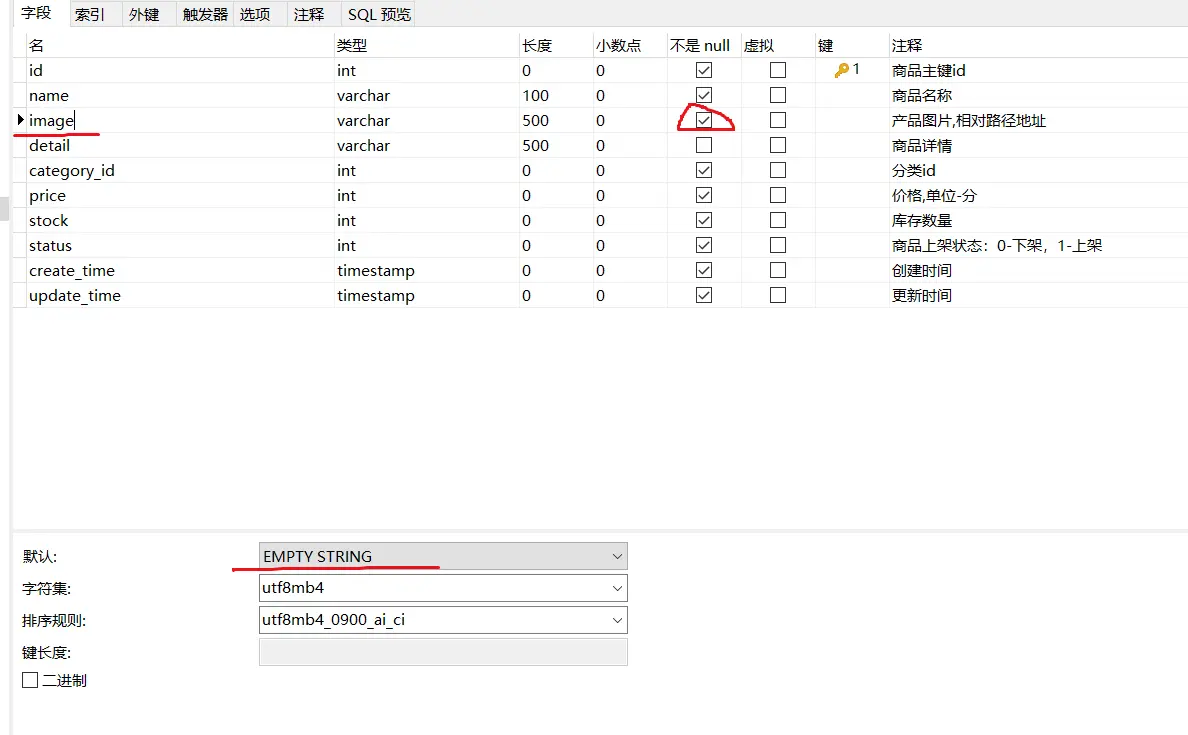This screenshot has height=735, width=1188.
Task: Click the comment 商品名称
Action: click(x=922, y=95)
